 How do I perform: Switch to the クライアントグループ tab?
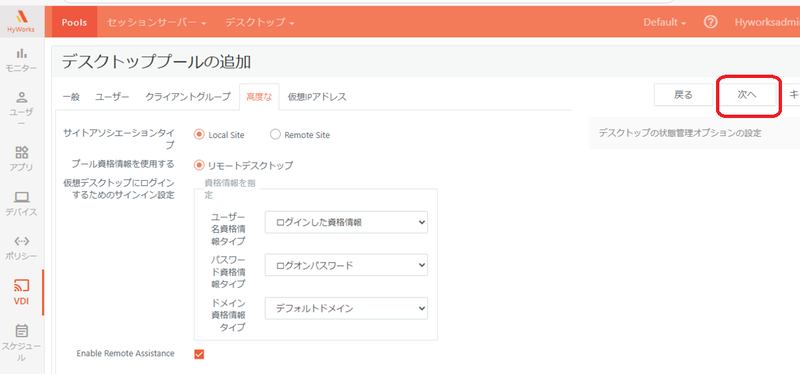coord(188,96)
